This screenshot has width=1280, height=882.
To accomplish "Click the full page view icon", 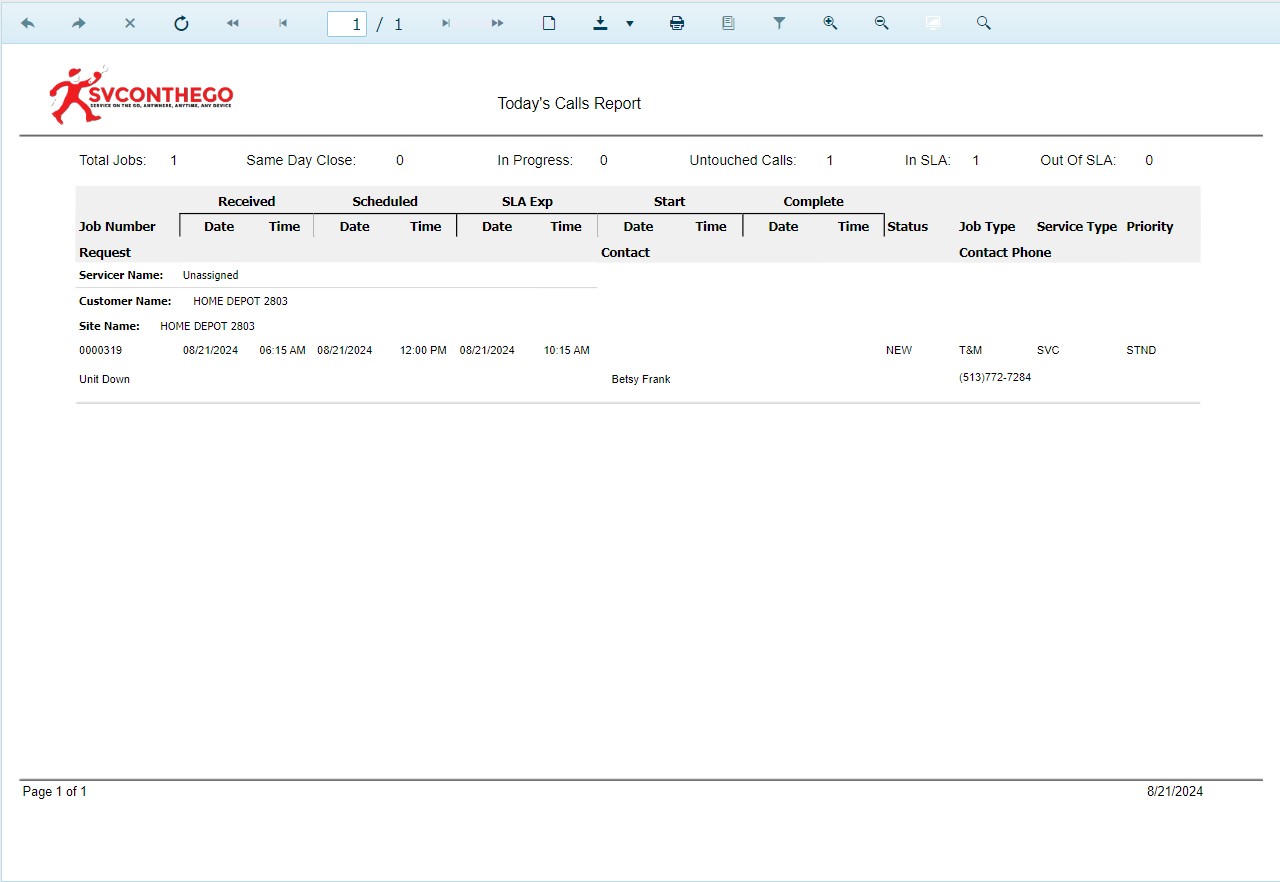I will [933, 23].
